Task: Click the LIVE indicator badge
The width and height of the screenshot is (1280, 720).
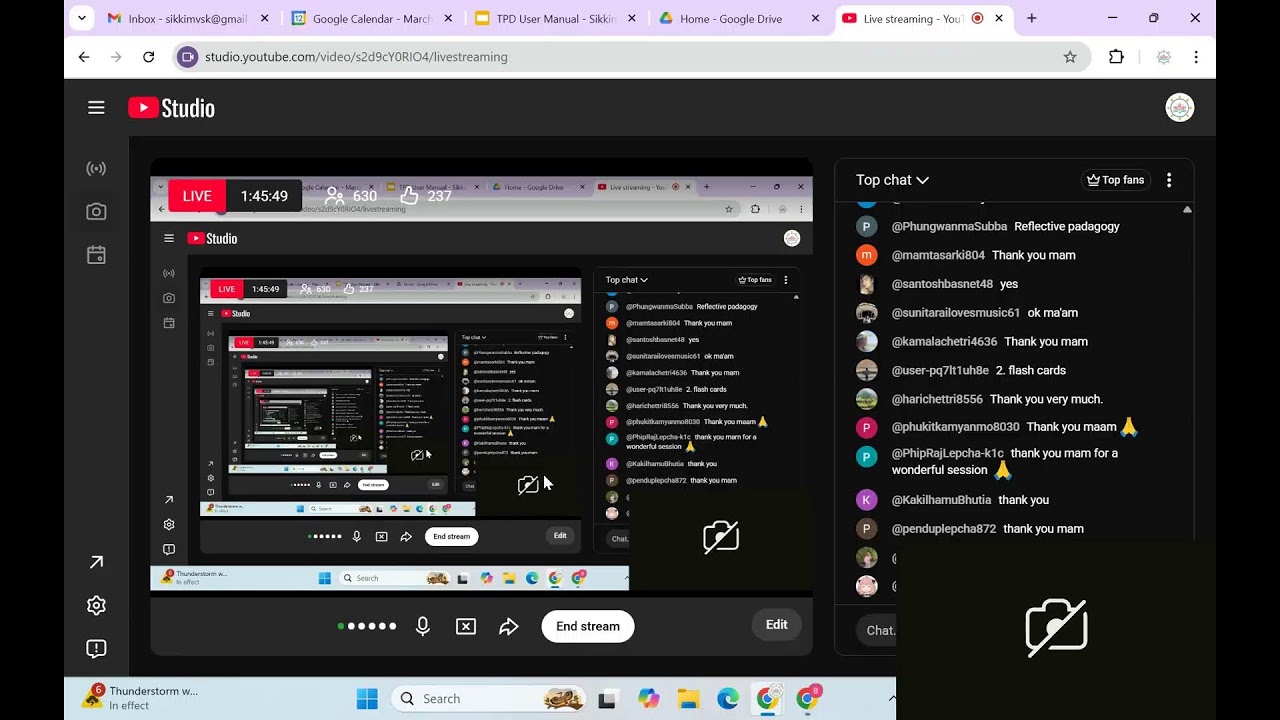Action: [x=197, y=196]
